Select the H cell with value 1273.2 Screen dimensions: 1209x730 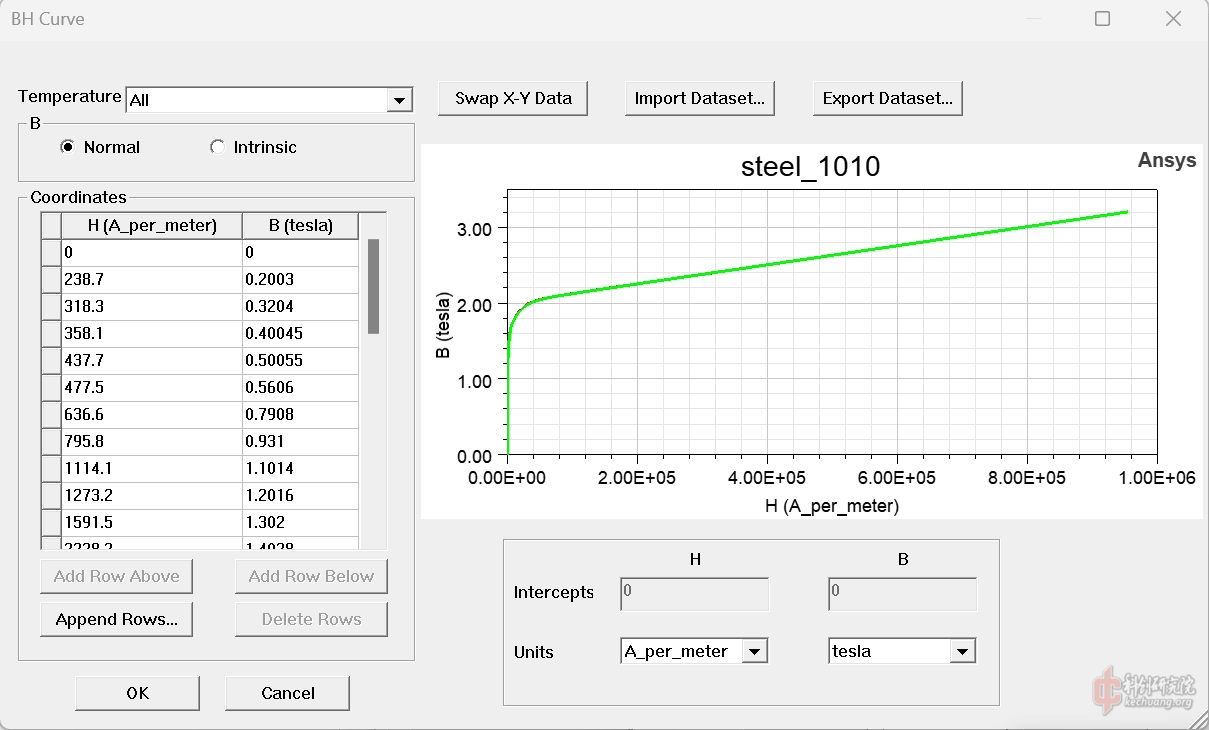coord(152,495)
